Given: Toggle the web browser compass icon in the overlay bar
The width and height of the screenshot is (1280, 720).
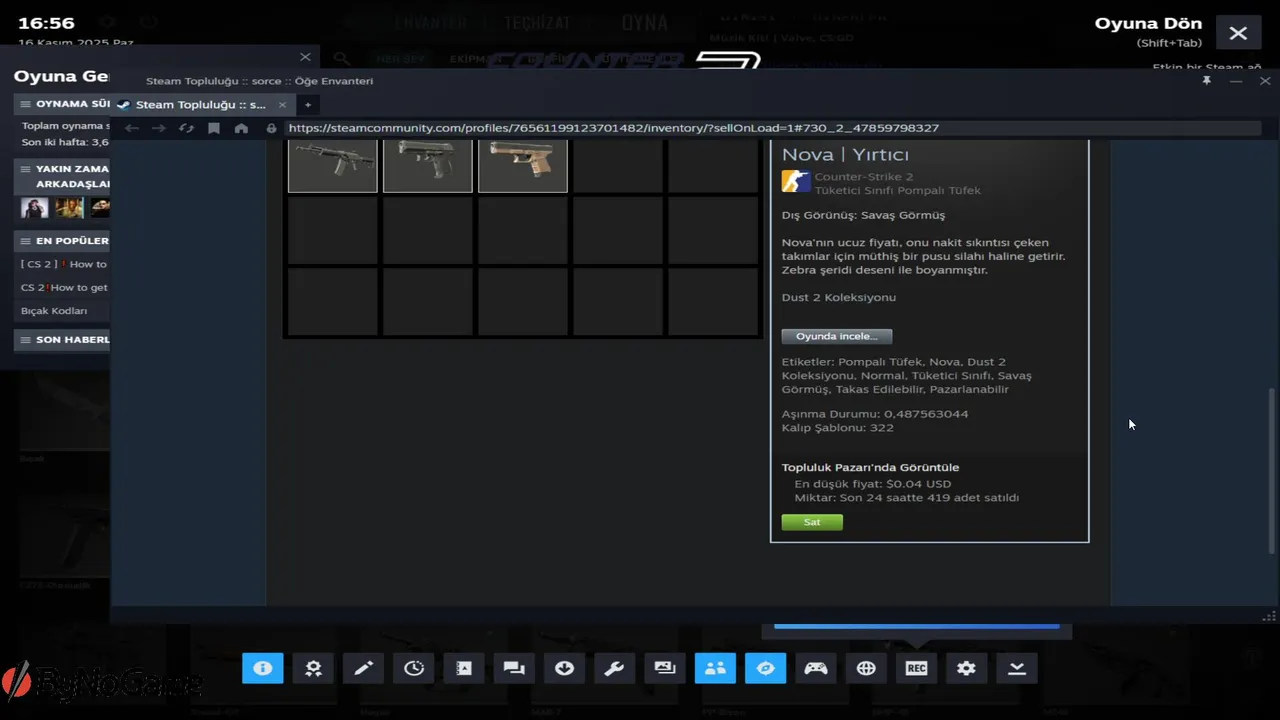Looking at the screenshot, I should pos(765,668).
